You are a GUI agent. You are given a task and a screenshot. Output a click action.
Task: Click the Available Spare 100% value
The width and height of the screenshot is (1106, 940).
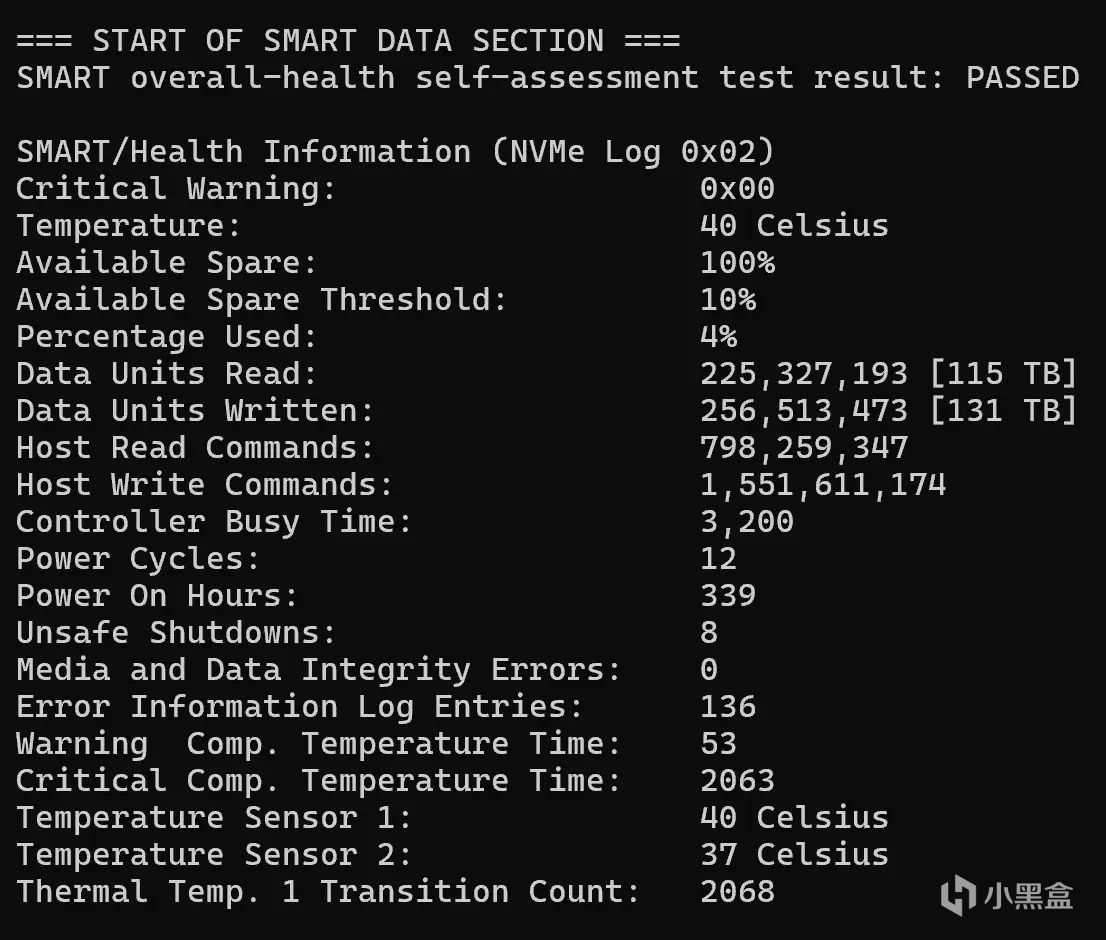click(737, 263)
